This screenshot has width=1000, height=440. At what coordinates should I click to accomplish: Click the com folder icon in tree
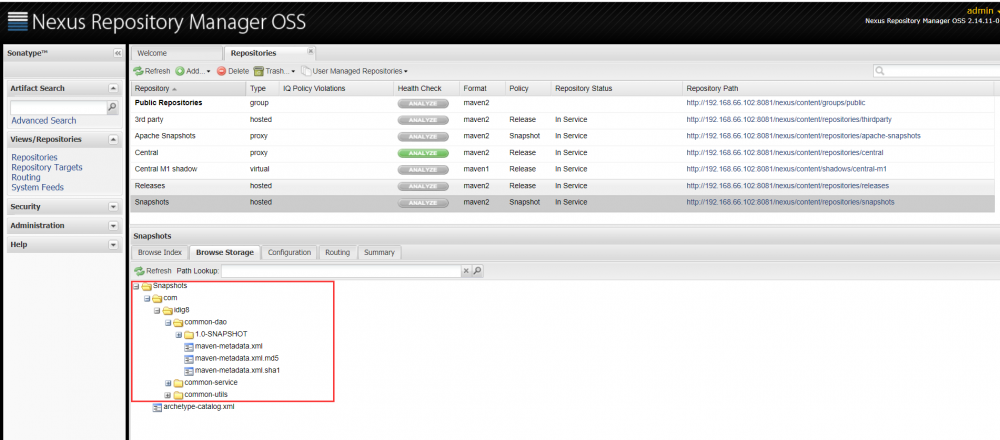click(x=157, y=298)
